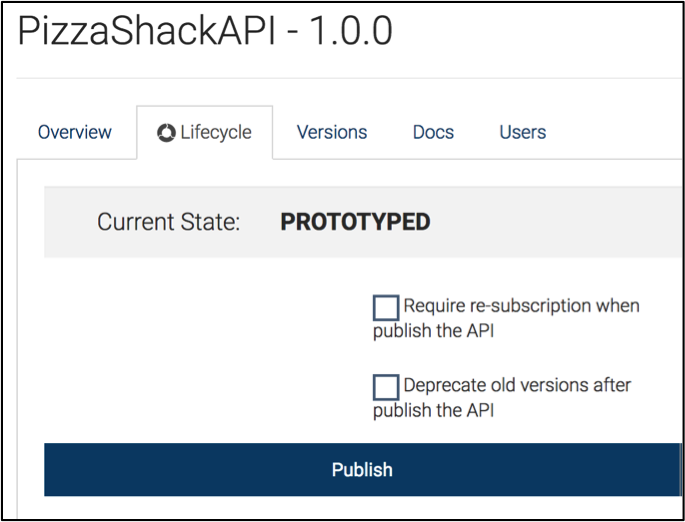Screen dimensions: 685x522
Task: Switch to the Versions tab
Action: coord(332,132)
